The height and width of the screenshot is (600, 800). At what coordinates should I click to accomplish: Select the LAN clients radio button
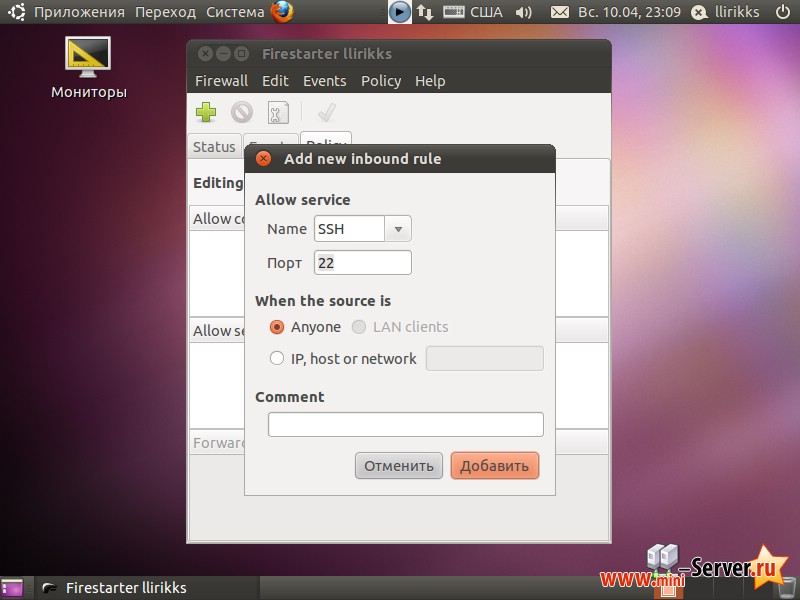tap(359, 327)
